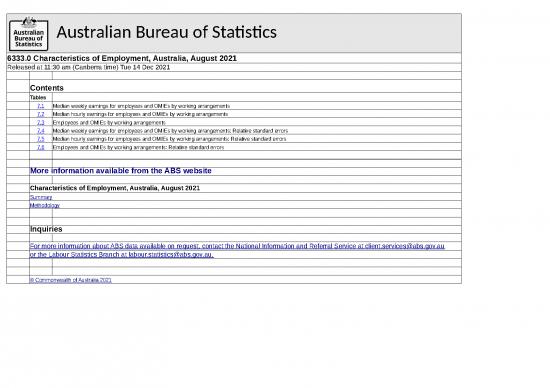Open the Methodology link

click(x=45, y=206)
